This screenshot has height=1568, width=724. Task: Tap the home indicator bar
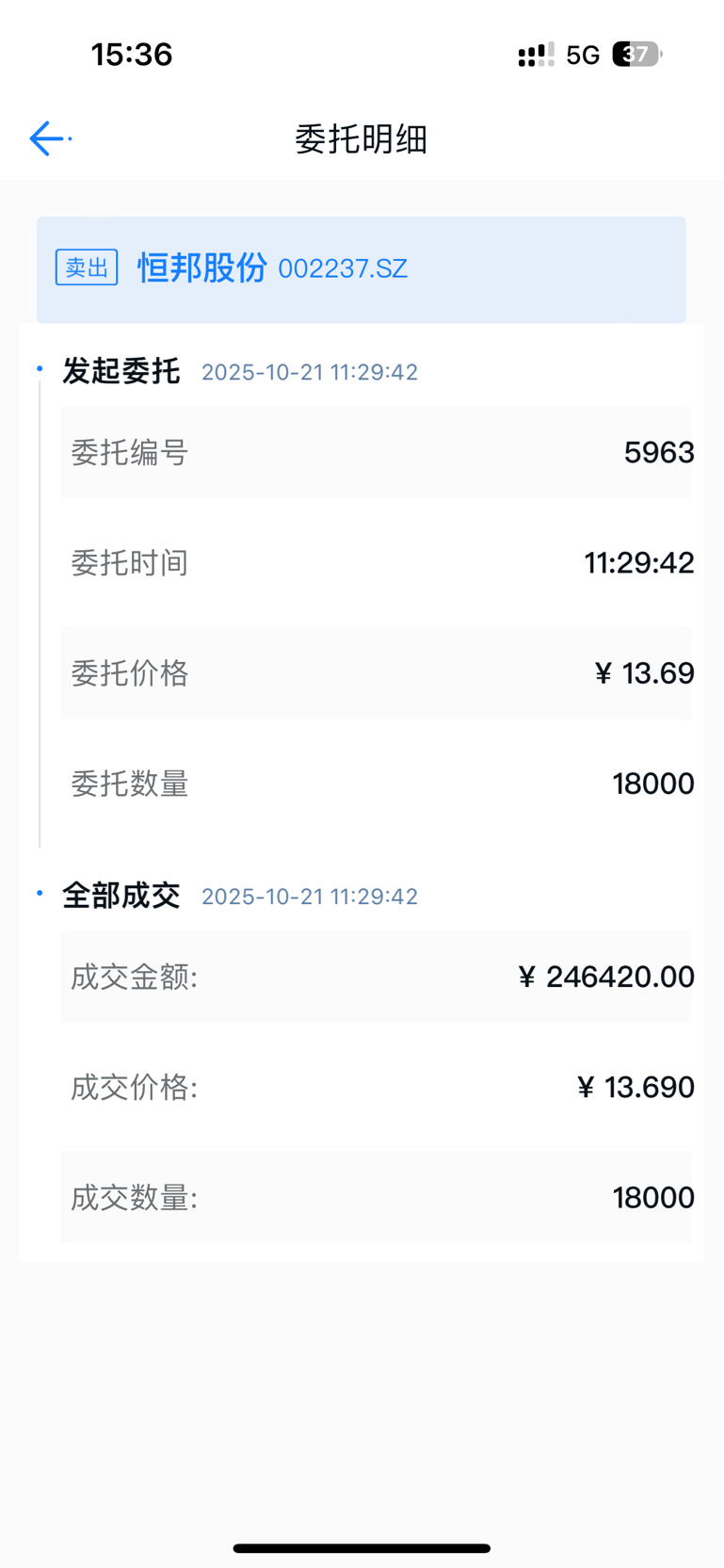pyautogui.click(x=362, y=1548)
